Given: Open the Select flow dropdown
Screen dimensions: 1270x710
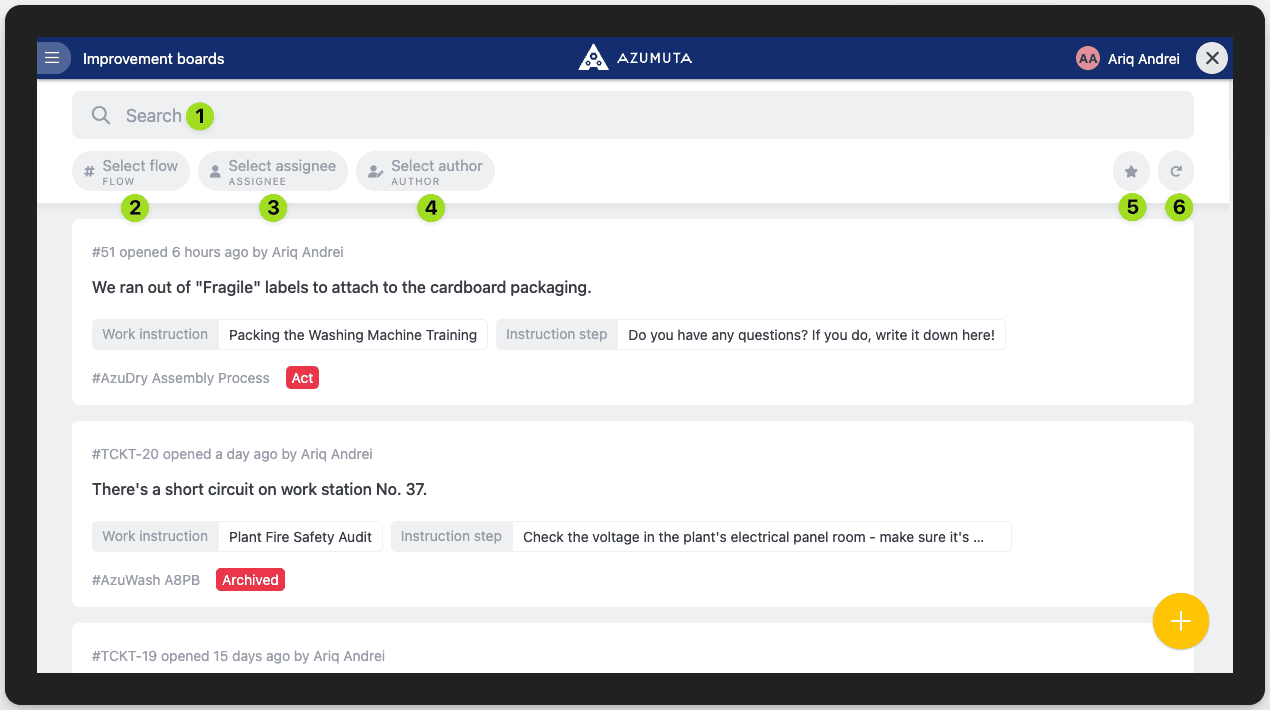Looking at the screenshot, I should (x=131, y=171).
